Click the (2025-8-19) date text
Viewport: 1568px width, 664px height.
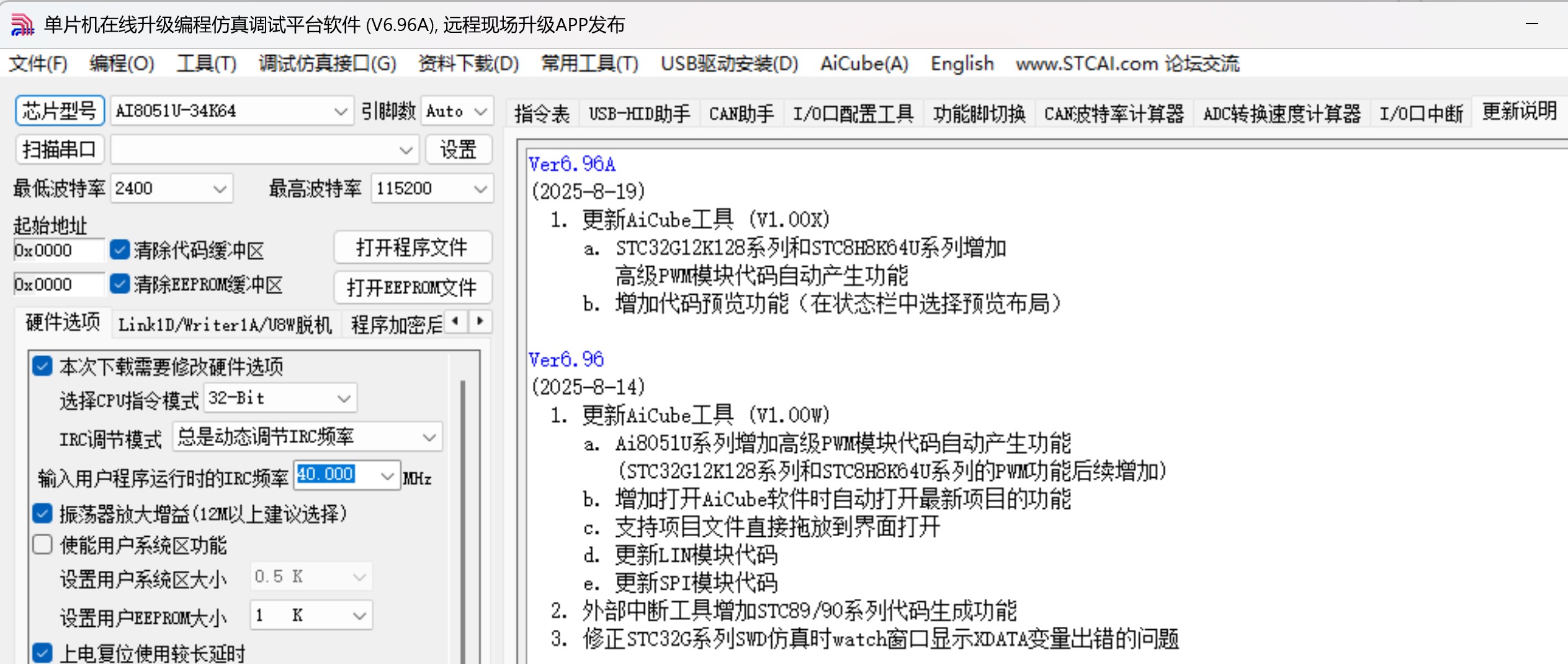pyautogui.click(x=588, y=191)
